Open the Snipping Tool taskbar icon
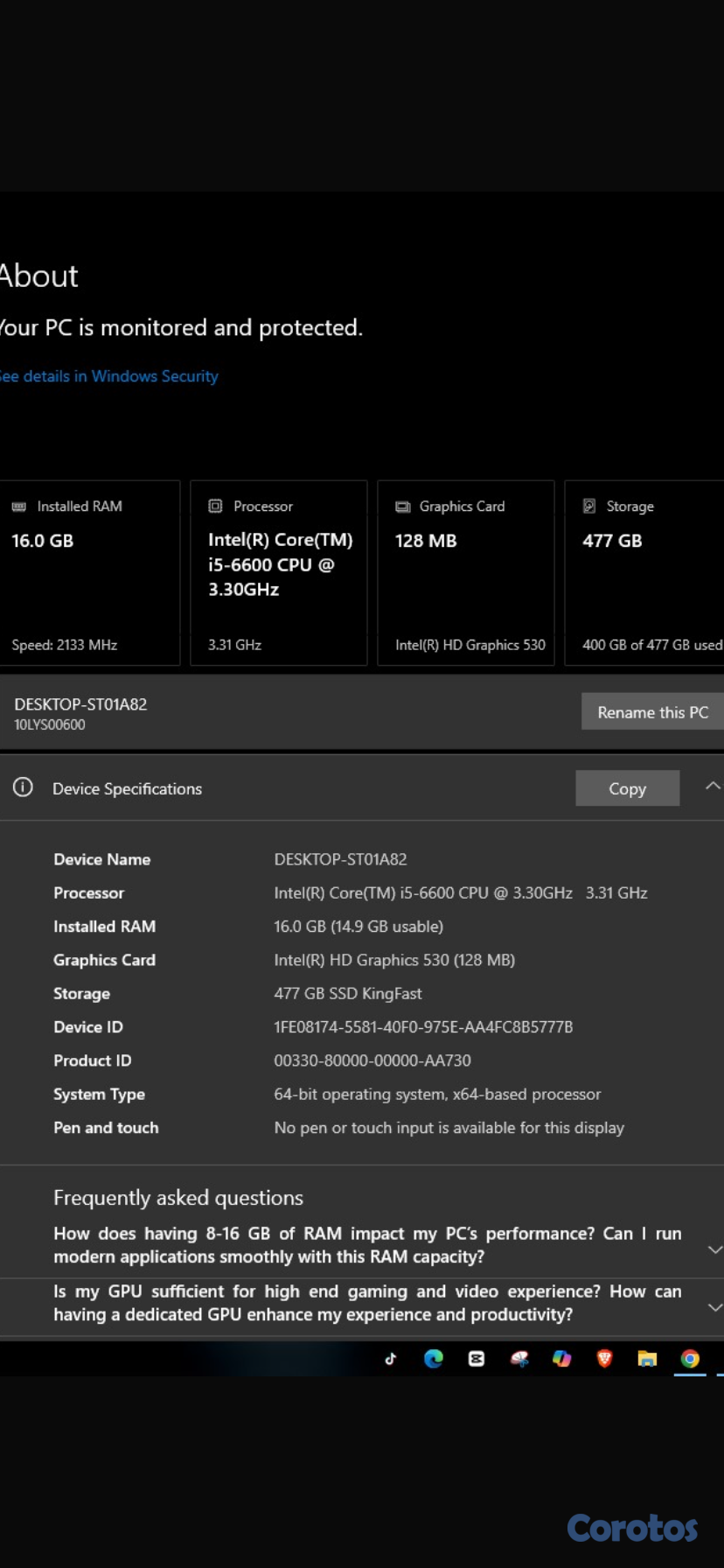This screenshot has height=1568, width=724. (519, 1358)
